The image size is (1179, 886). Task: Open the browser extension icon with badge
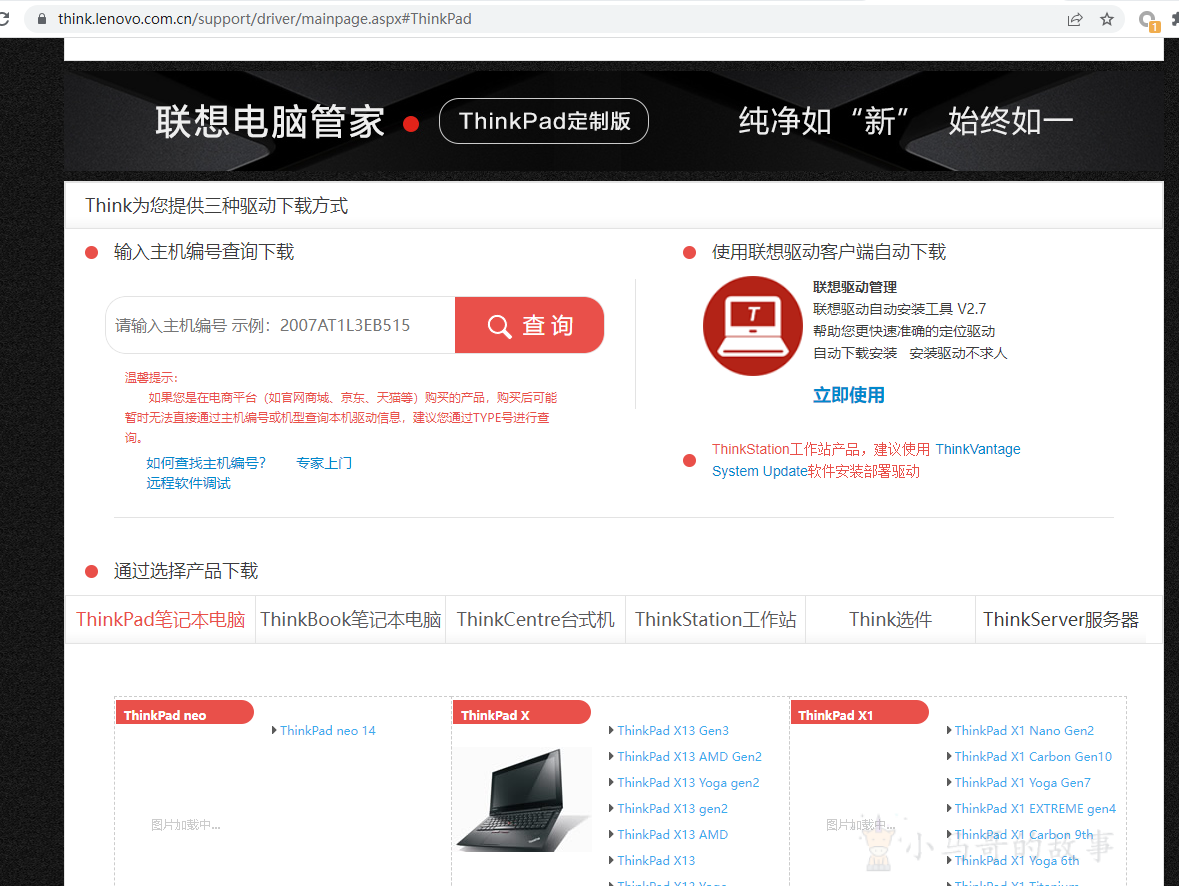click(x=1147, y=20)
